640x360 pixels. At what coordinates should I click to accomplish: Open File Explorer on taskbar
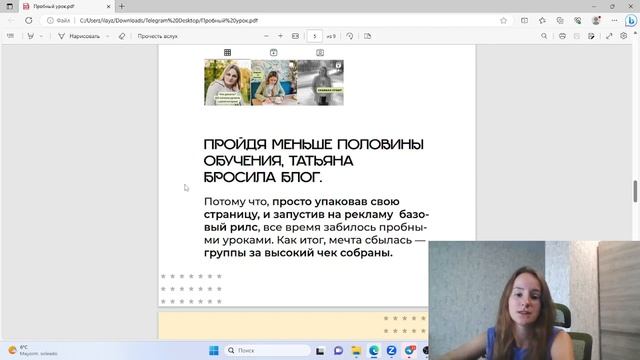pyautogui.click(x=356, y=350)
